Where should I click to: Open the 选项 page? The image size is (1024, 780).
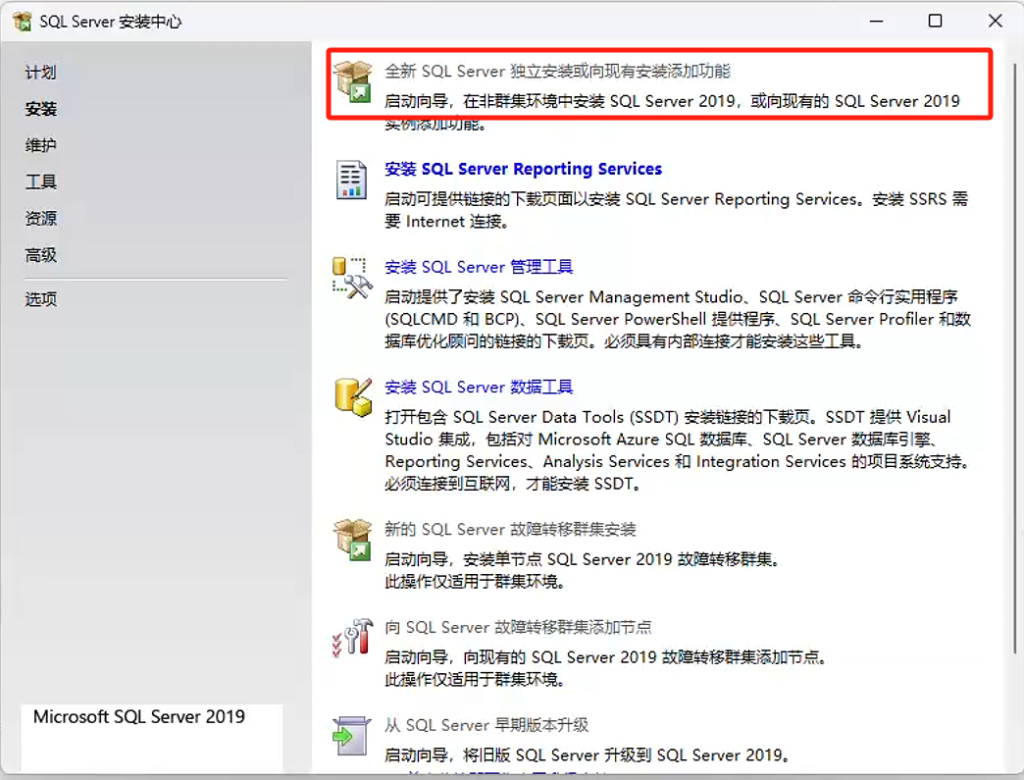coord(40,299)
